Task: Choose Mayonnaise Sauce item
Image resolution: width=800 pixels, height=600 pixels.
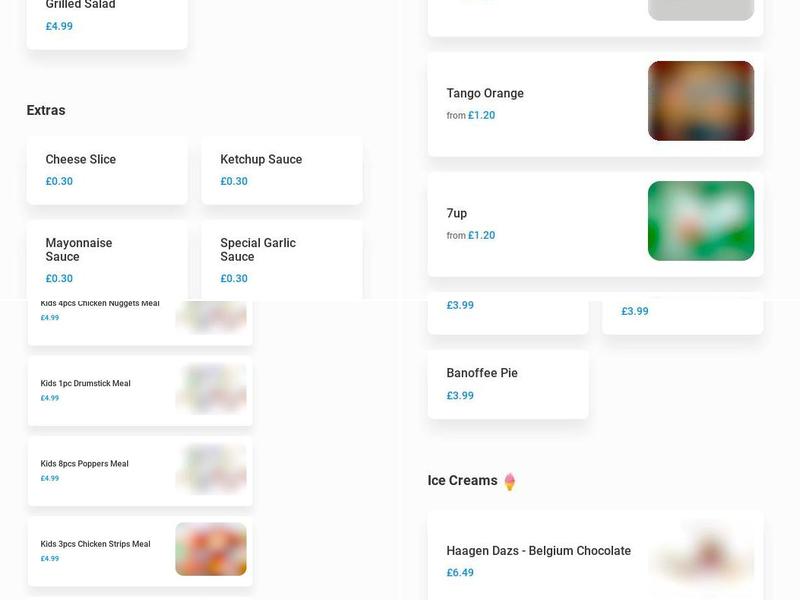Action: click(x=107, y=260)
